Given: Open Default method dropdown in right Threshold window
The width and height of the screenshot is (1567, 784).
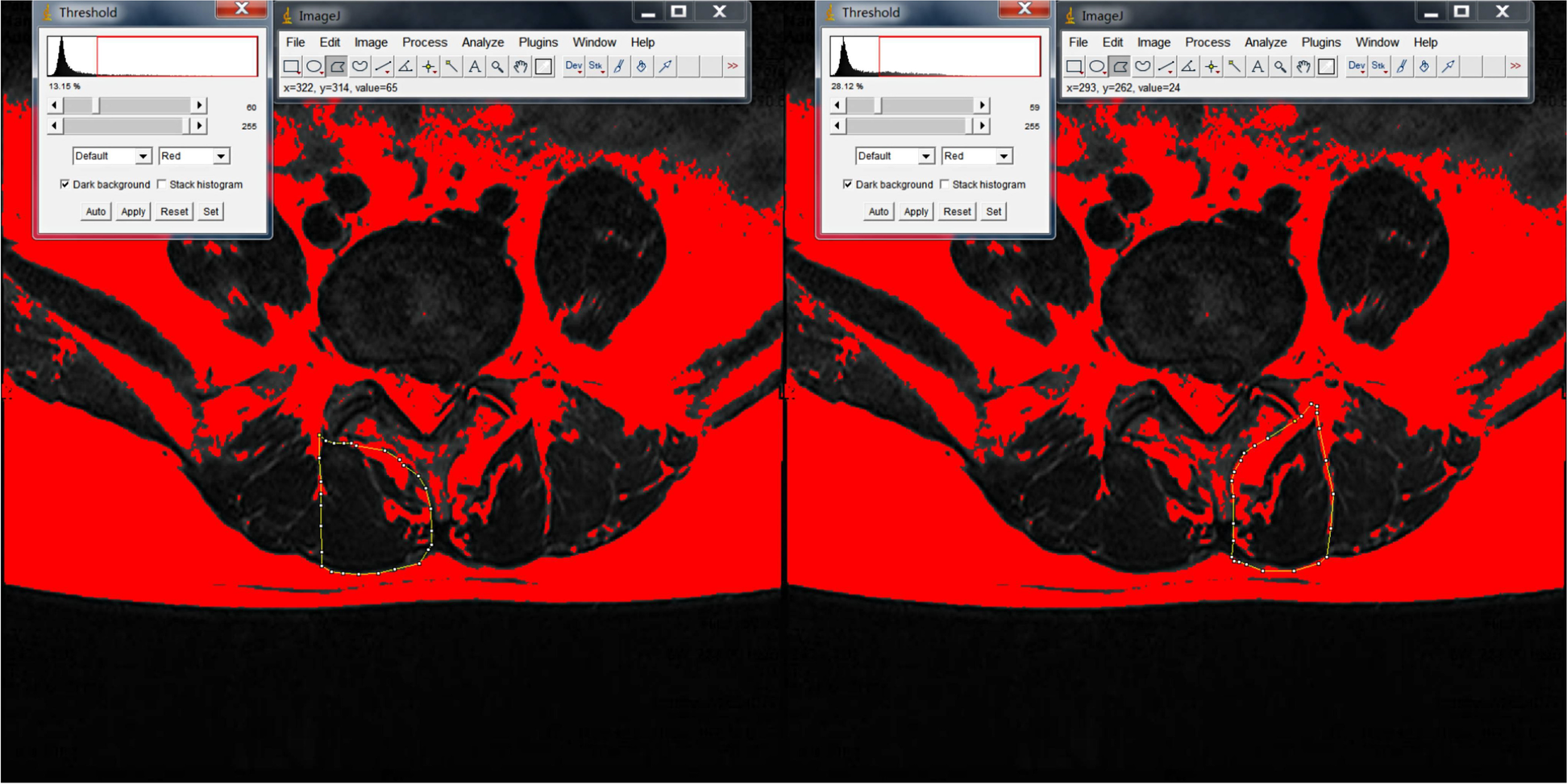Looking at the screenshot, I should (x=894, y=156).
